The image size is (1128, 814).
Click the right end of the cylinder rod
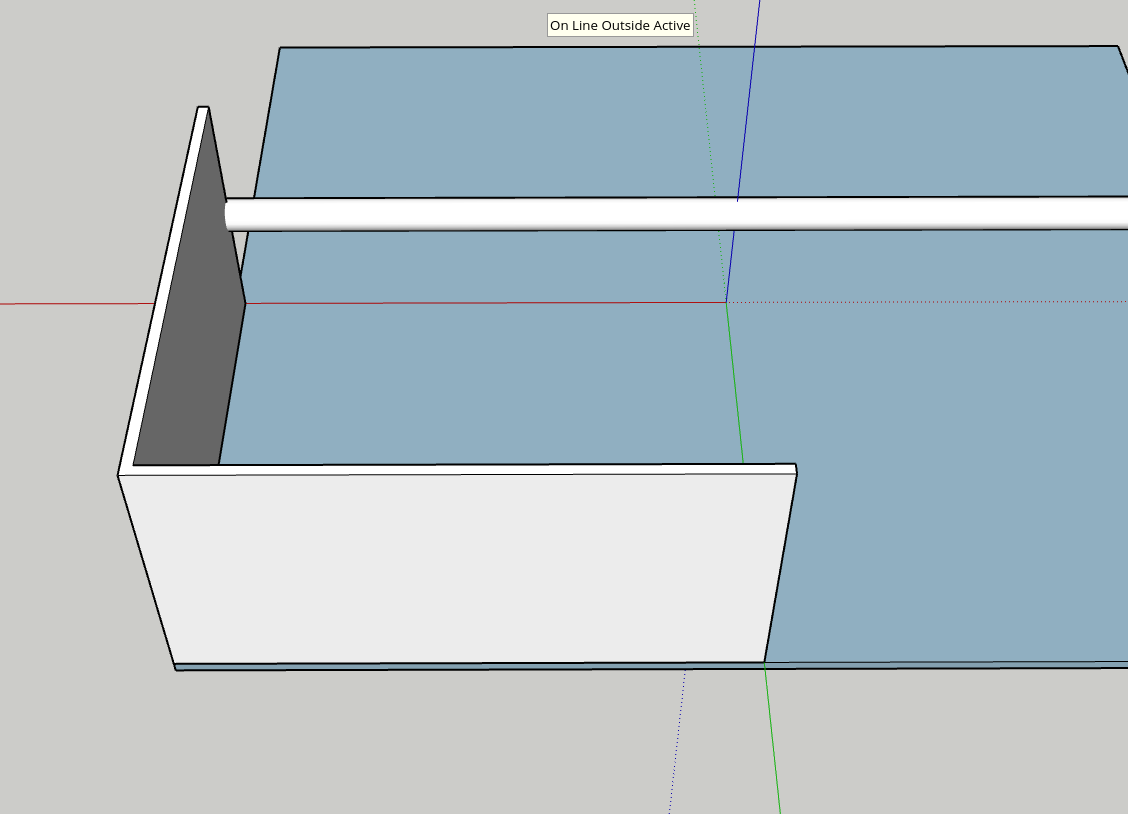(x=1120, y=220)
